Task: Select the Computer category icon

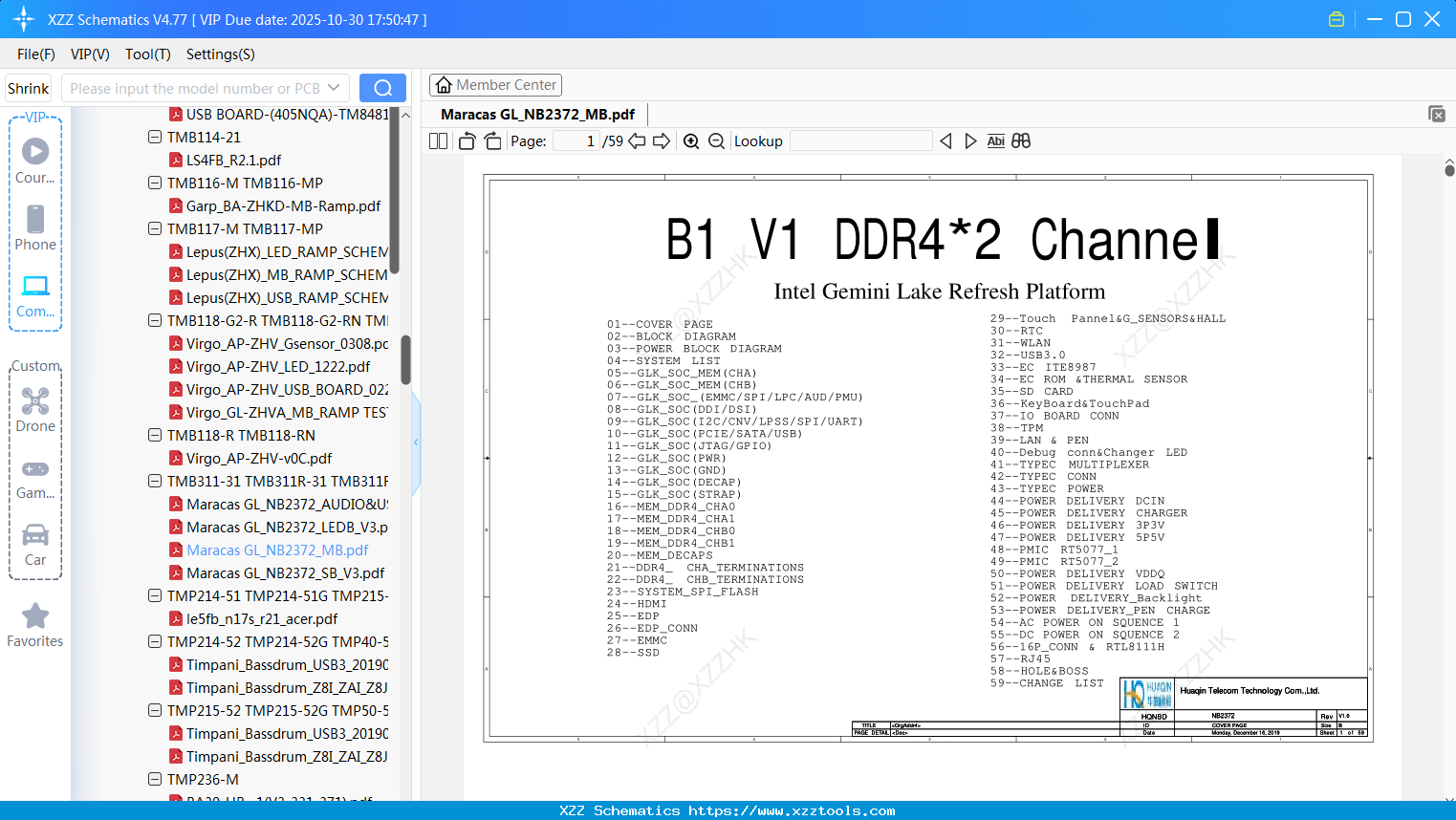Action: click(35, 295)
